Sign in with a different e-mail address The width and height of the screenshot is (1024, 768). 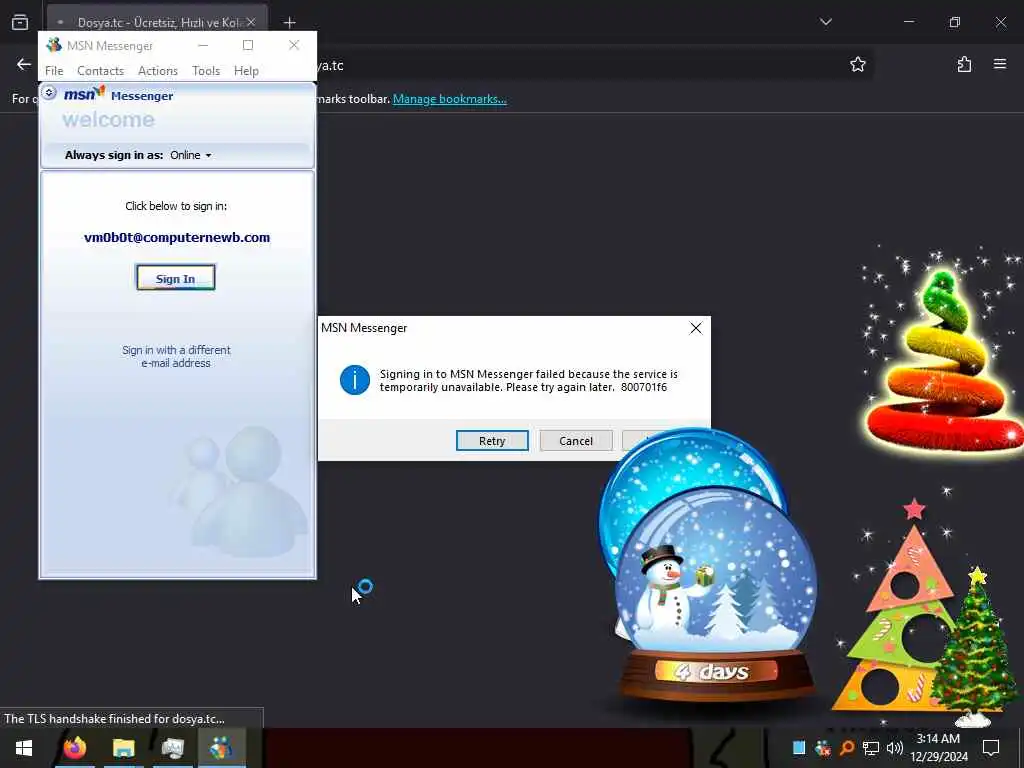(x=176, y=357)
